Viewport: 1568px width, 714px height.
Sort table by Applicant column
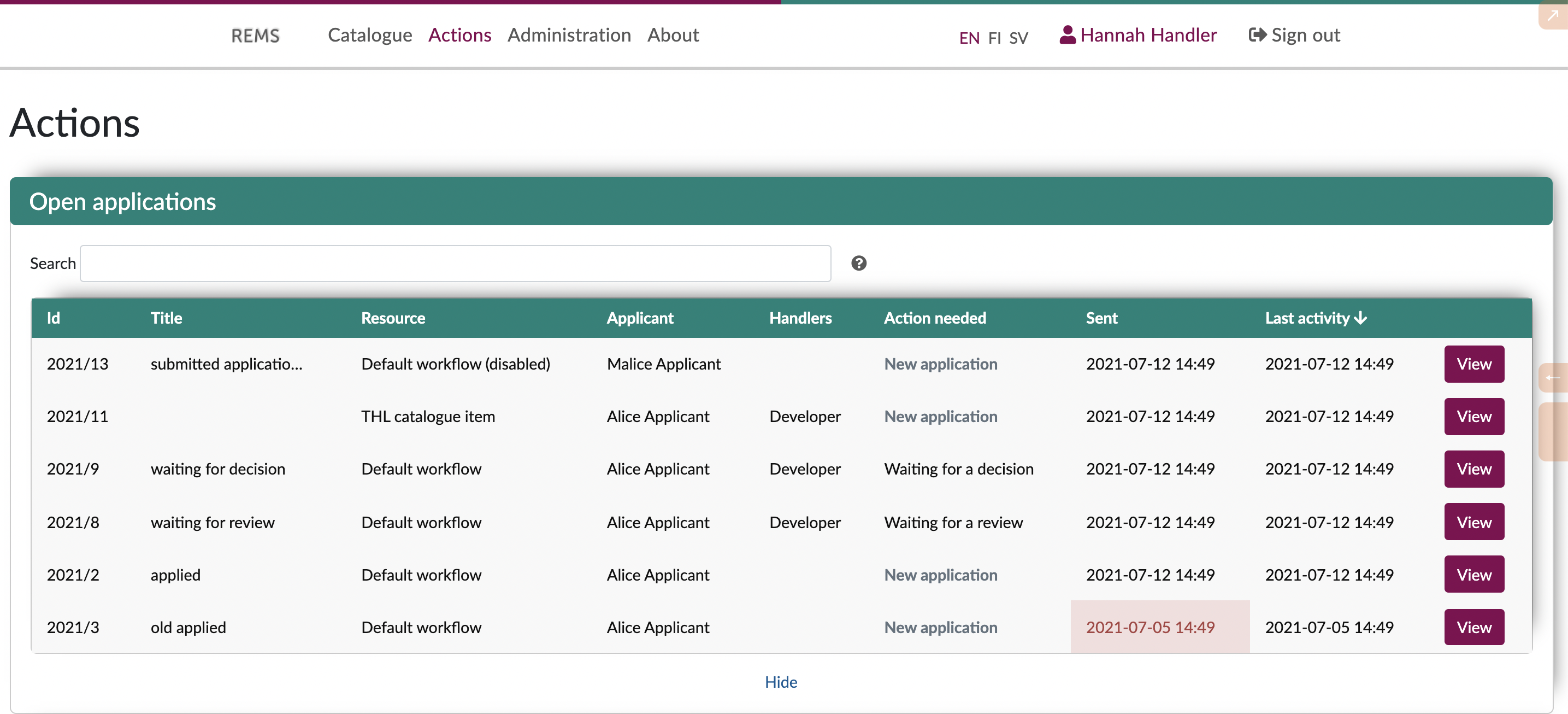tap(640, 318)
